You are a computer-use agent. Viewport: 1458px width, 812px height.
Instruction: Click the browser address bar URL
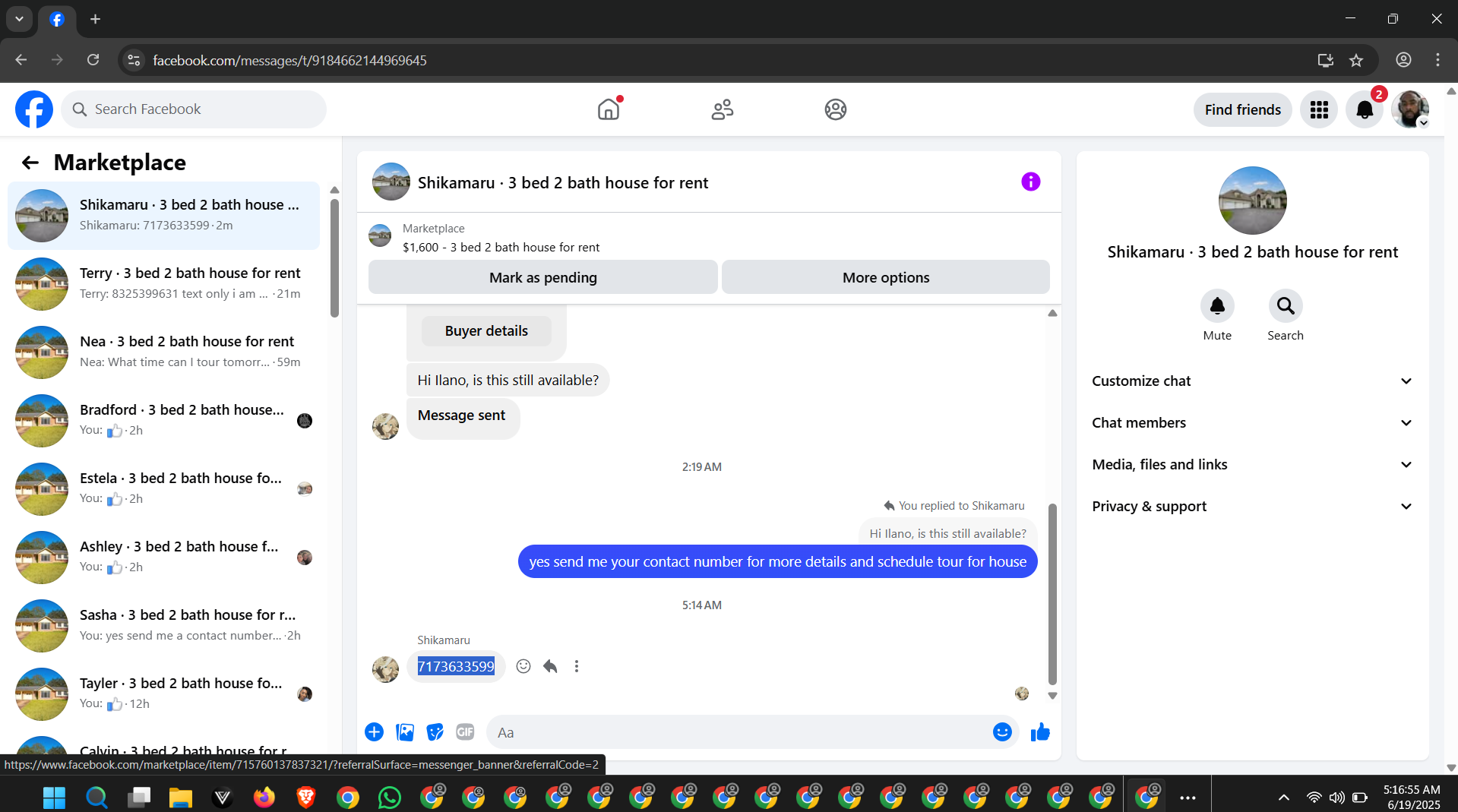click(289, 60)
